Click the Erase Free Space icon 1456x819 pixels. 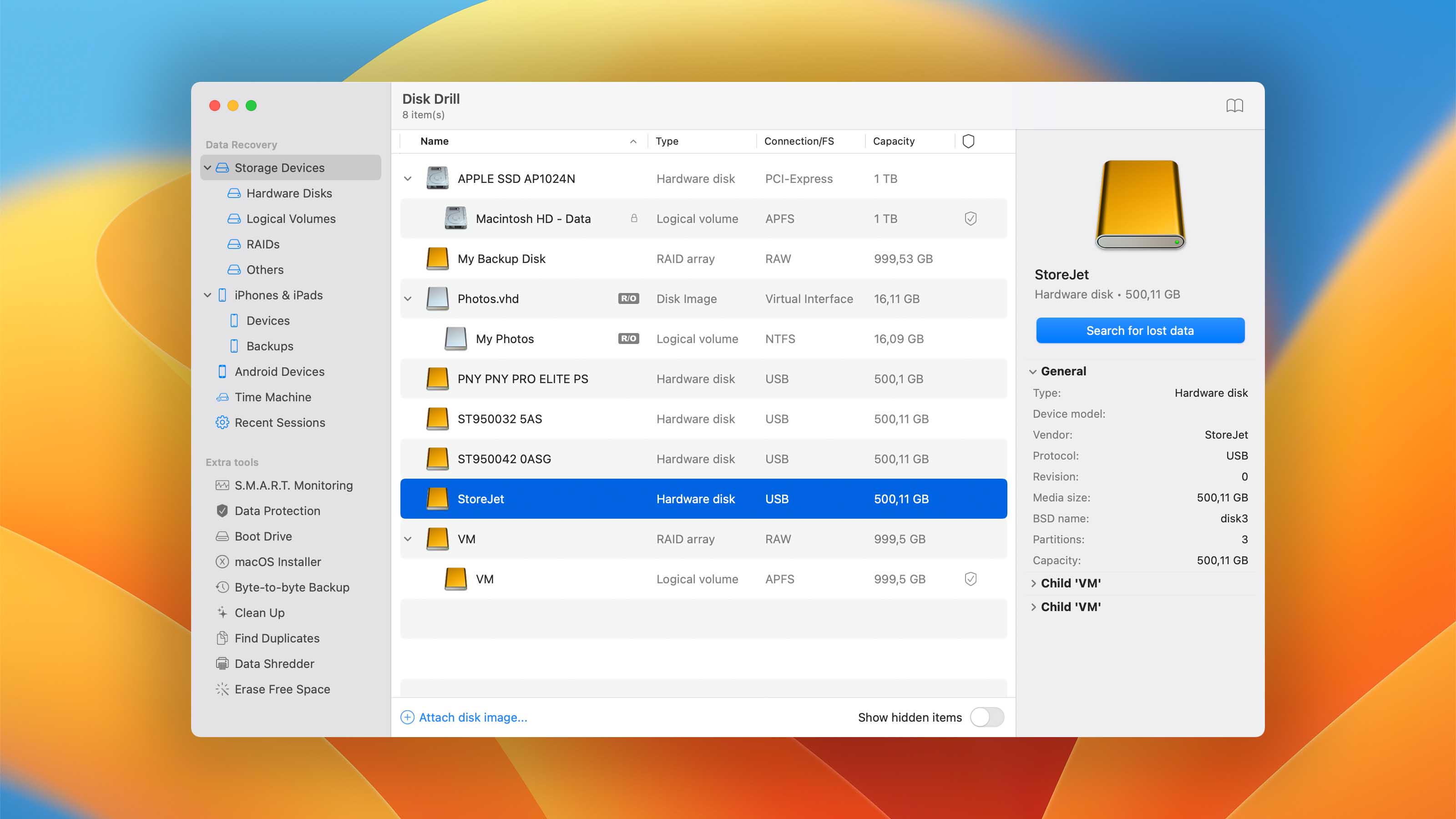(222, 689)
